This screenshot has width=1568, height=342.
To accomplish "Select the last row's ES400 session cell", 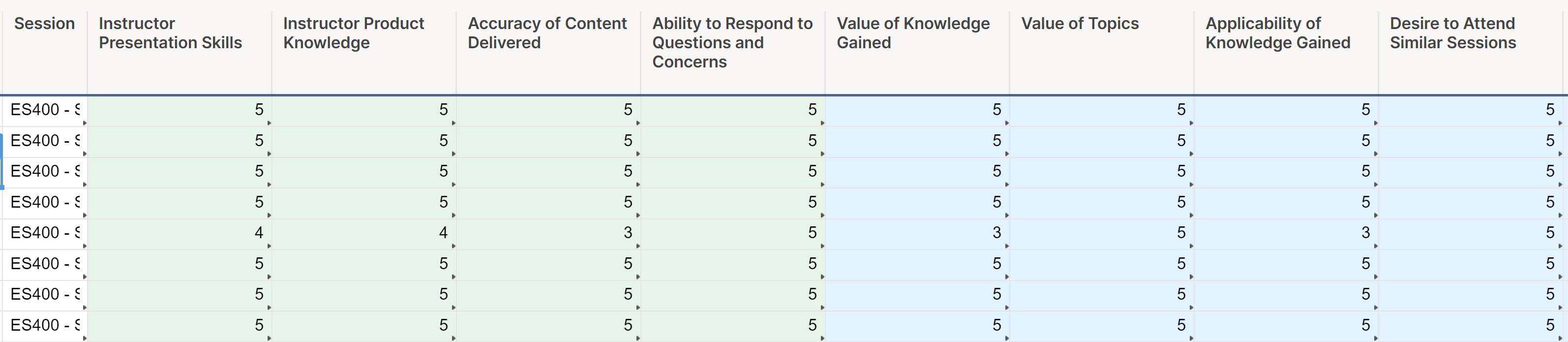I will 45,326.
